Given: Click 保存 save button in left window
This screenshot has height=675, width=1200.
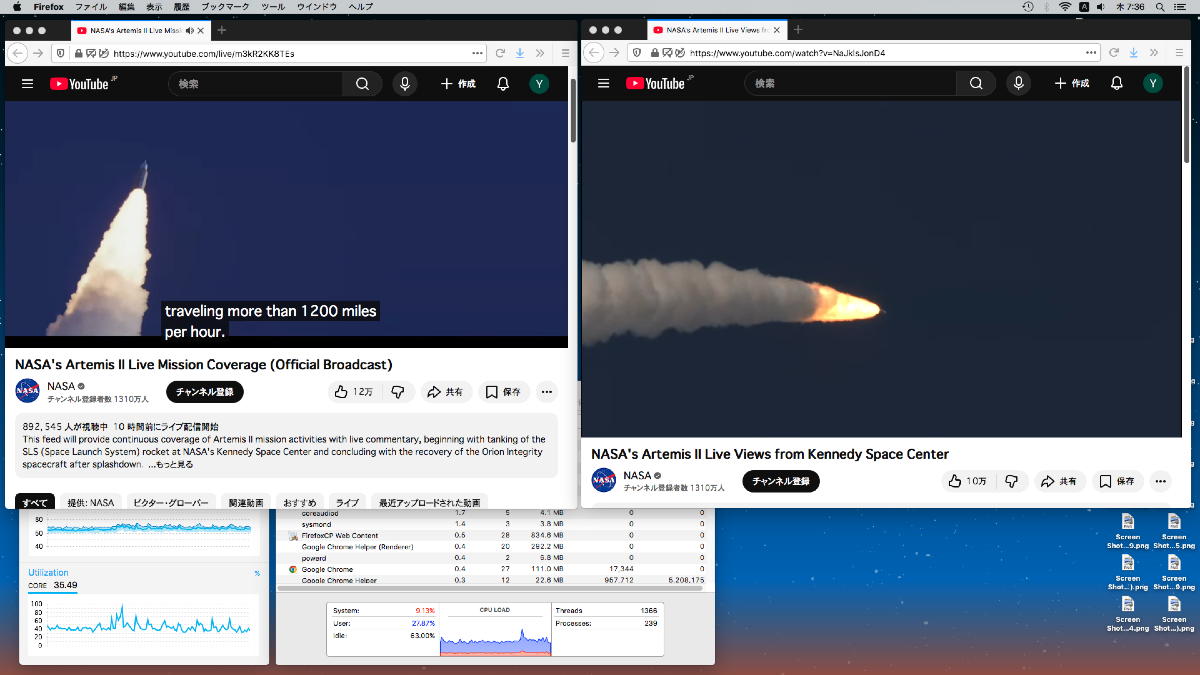Looking at the screenshot, I should (x=503, y=392).
